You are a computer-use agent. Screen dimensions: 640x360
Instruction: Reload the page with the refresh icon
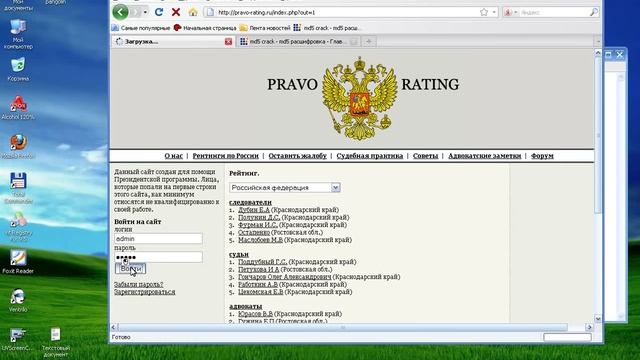point(159,12)
